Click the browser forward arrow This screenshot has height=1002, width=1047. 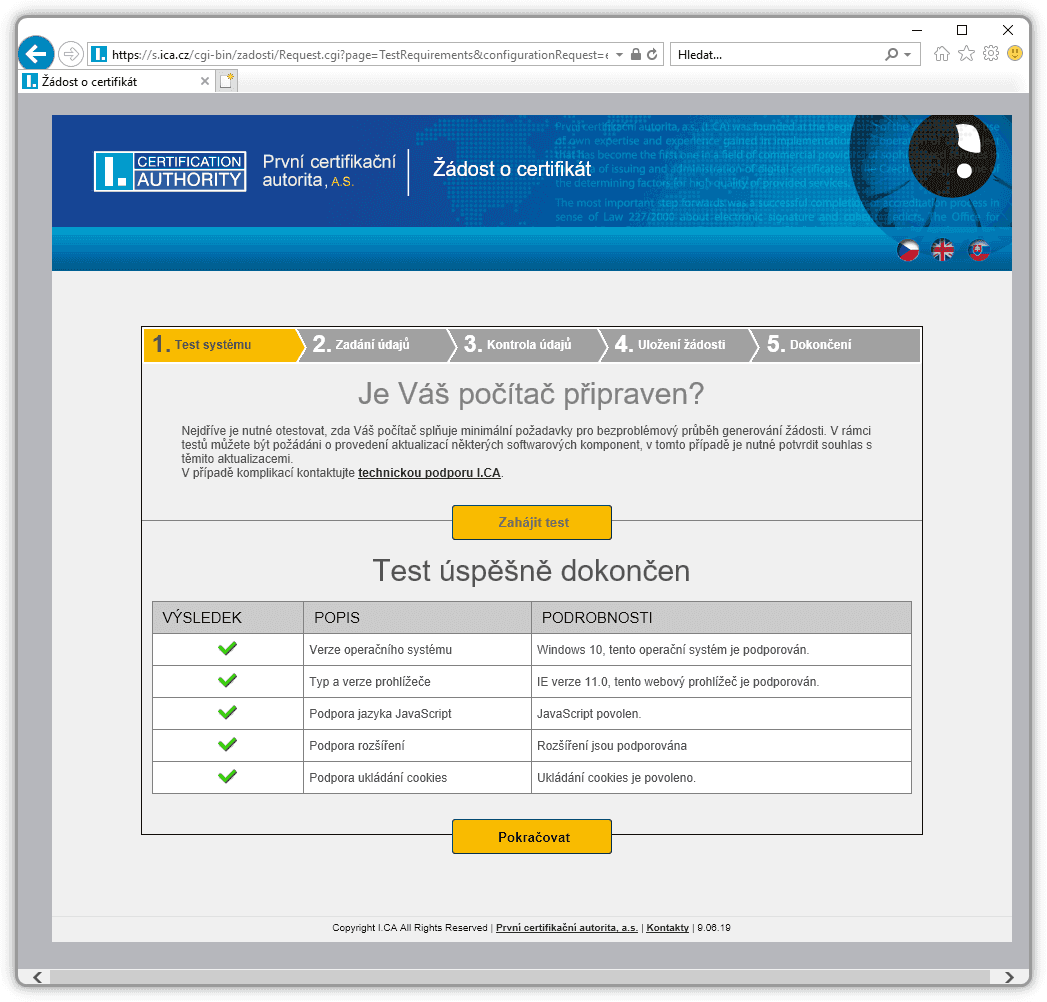click(70, 54)
